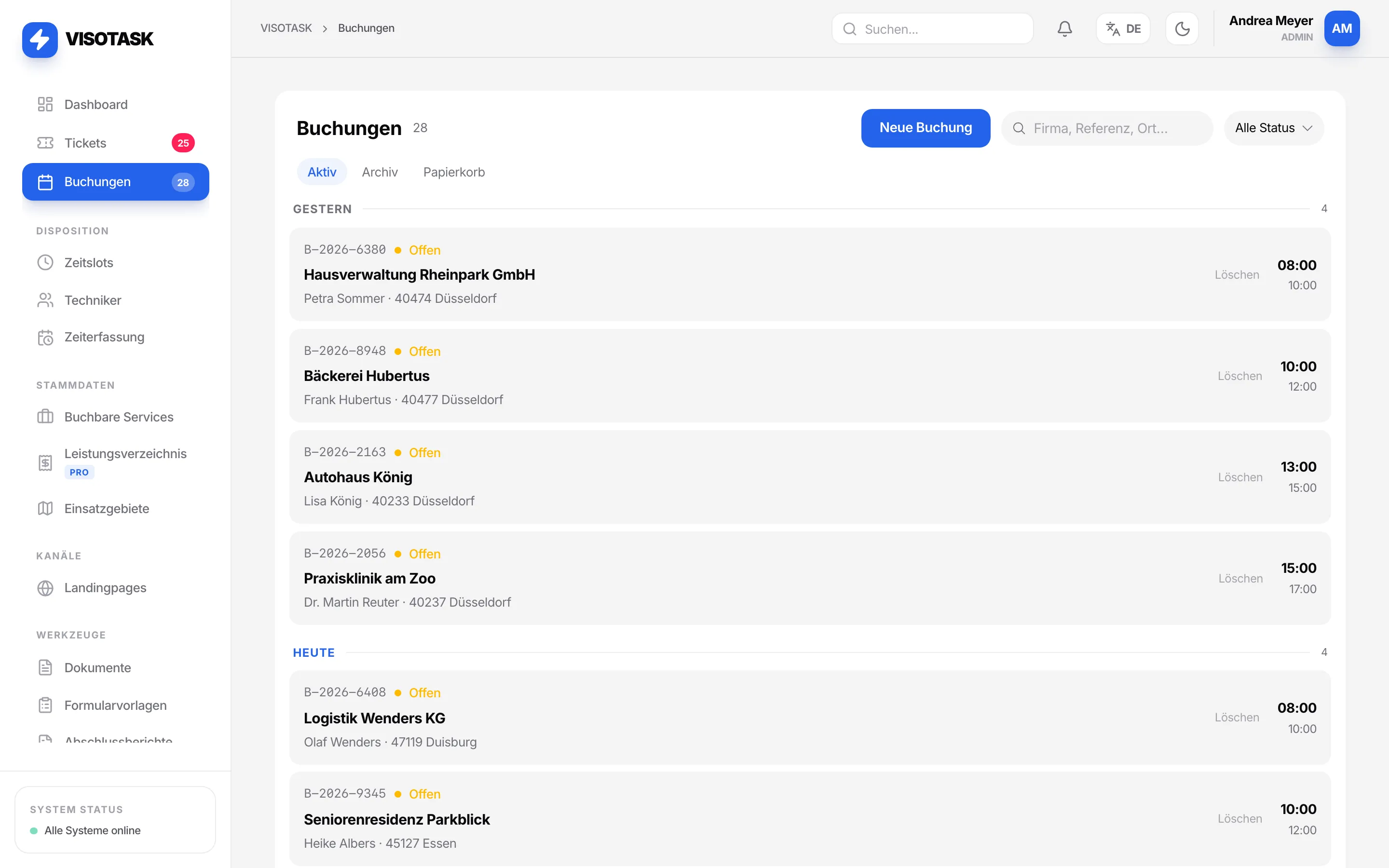Open Dashboard from the sidebar
The image size is (1389, 868).
click(115, 105)
